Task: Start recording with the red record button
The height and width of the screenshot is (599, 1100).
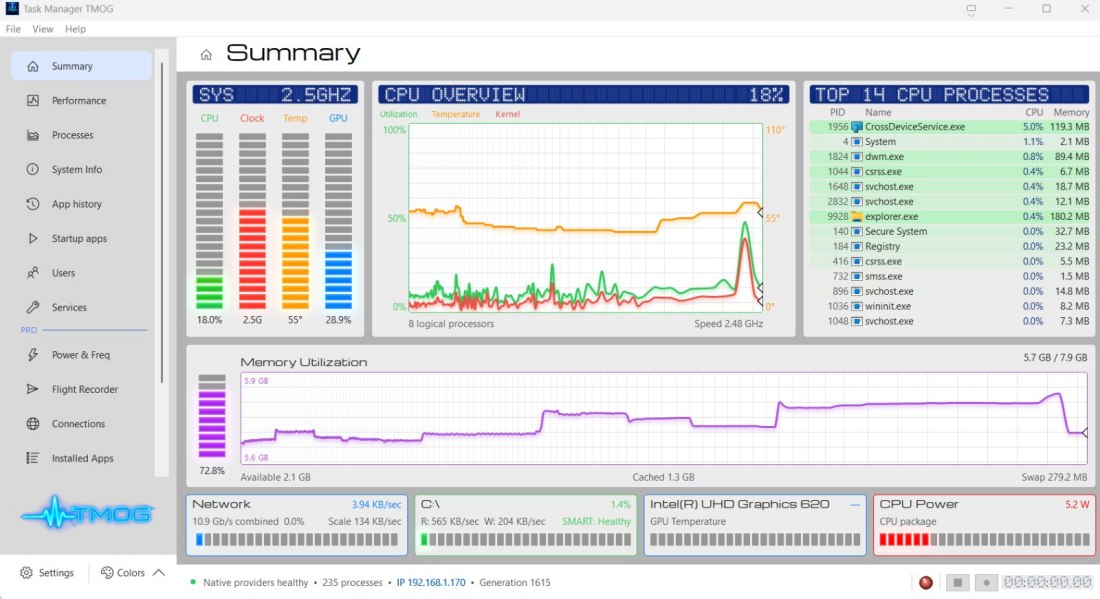Action: [926, 582]
